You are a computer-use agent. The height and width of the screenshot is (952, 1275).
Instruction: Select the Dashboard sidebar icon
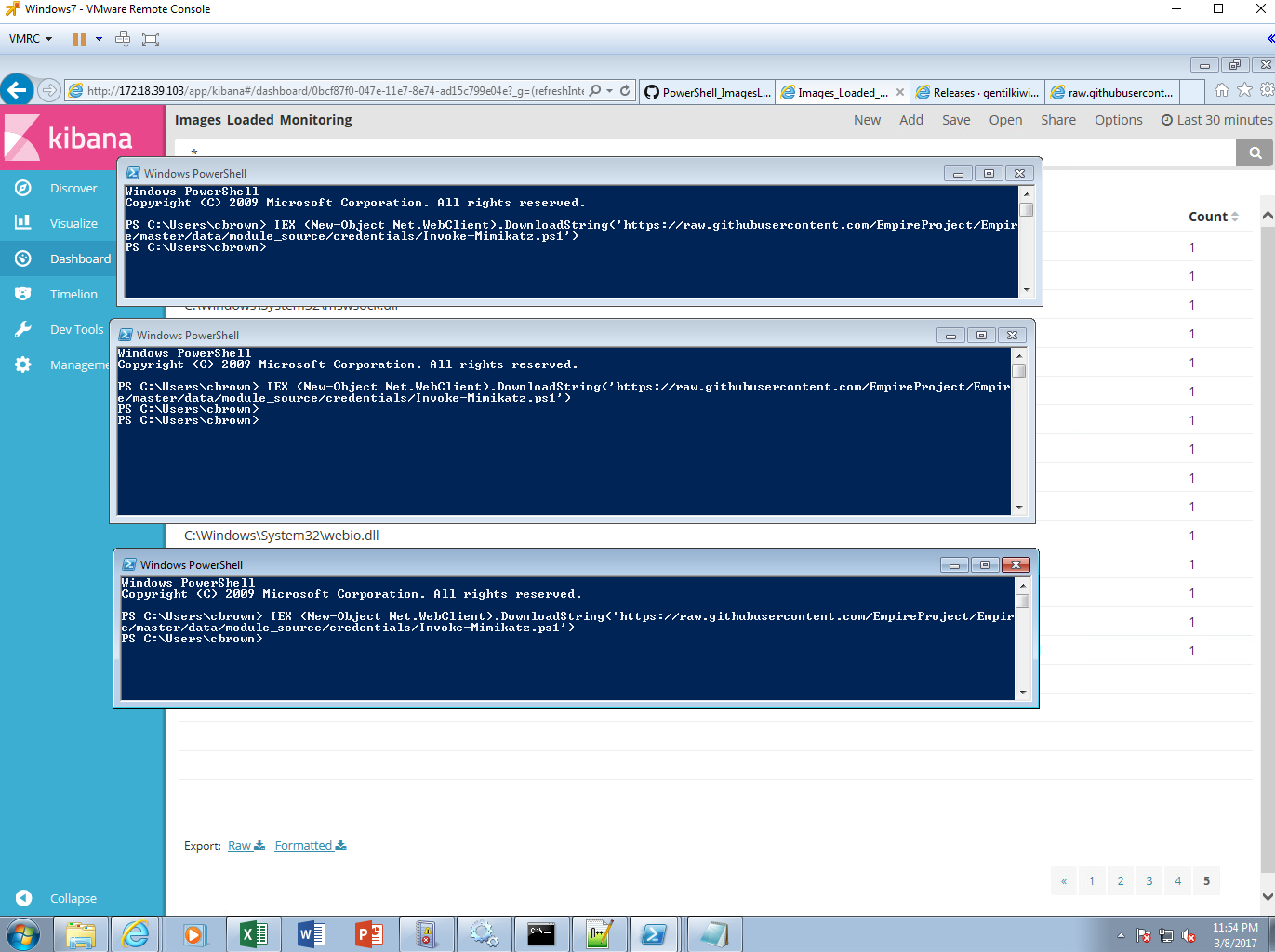pyautogui.click(x=23, y=258)
